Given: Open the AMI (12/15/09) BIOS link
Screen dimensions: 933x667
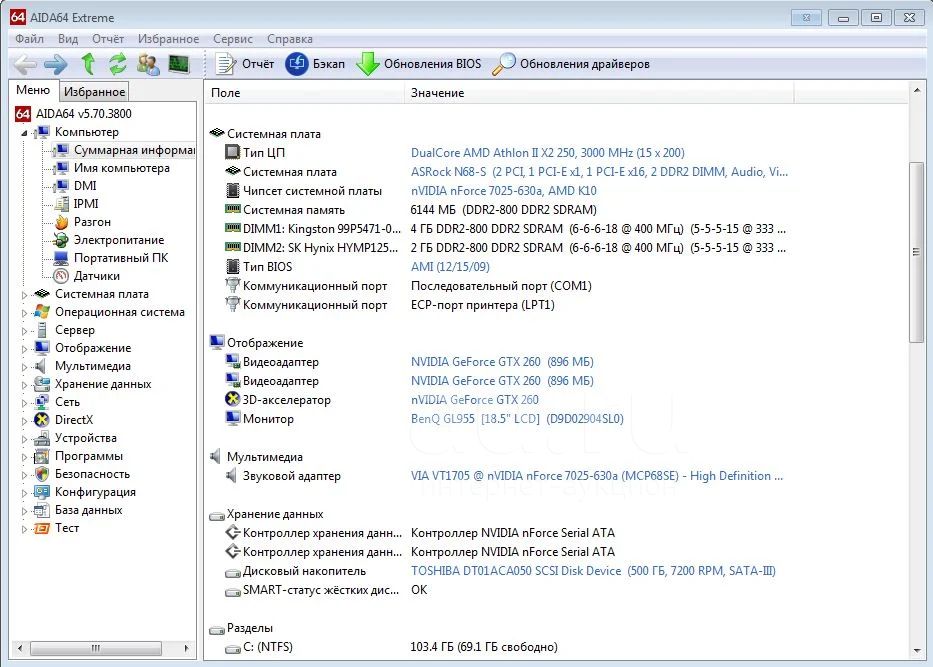Looking at the screenshot, I should 450,267.
